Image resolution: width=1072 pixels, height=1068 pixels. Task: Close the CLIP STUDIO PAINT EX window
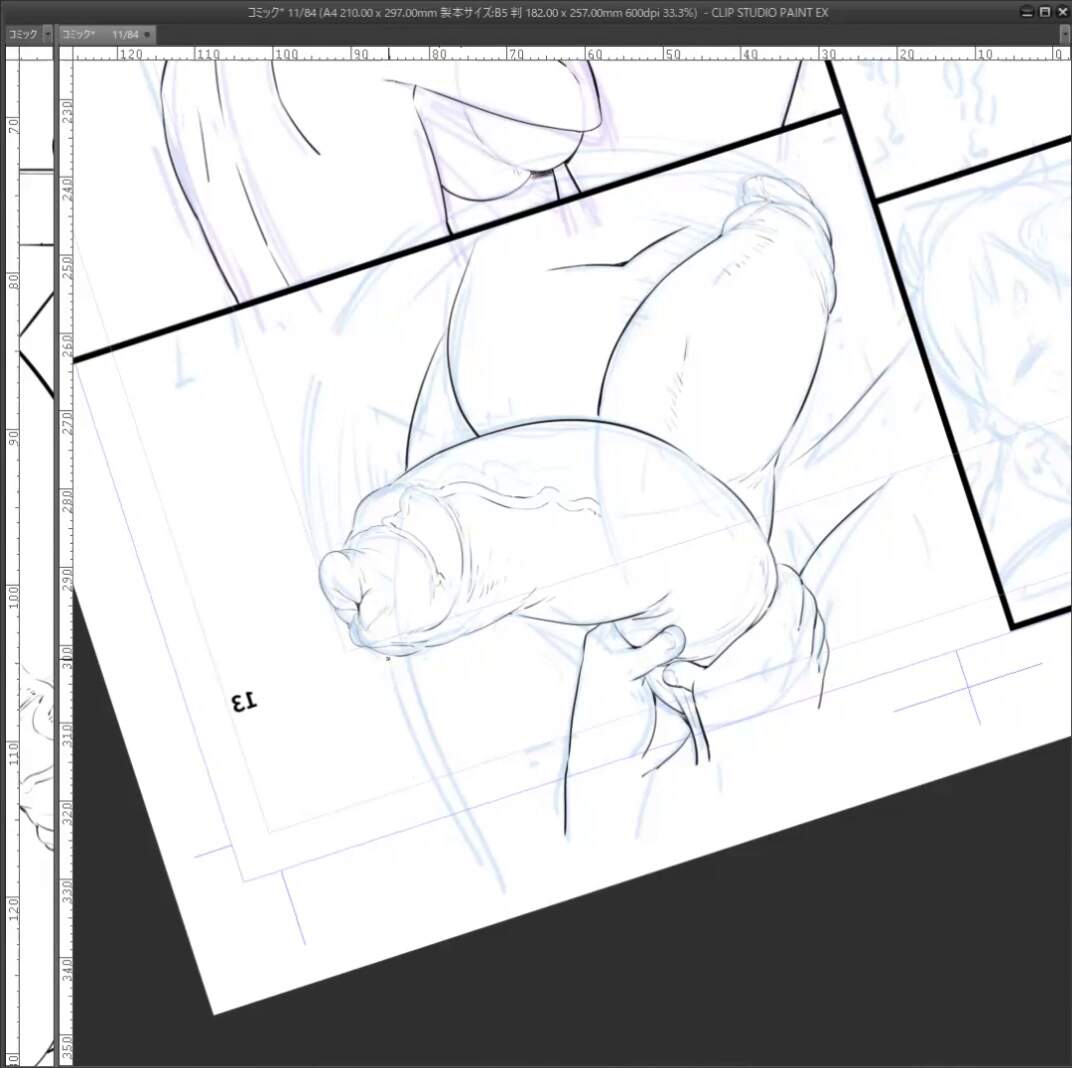point(1061,12)
